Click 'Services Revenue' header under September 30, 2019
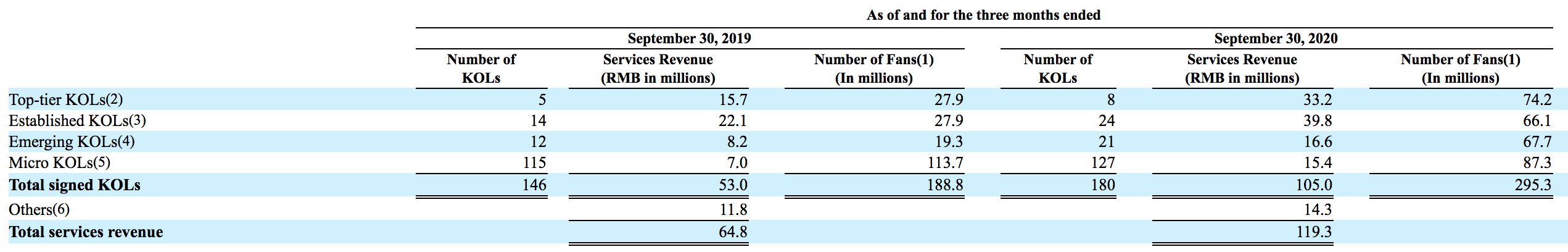The width and height of the screenshot is (1568, 252). [x=658, y=69]
